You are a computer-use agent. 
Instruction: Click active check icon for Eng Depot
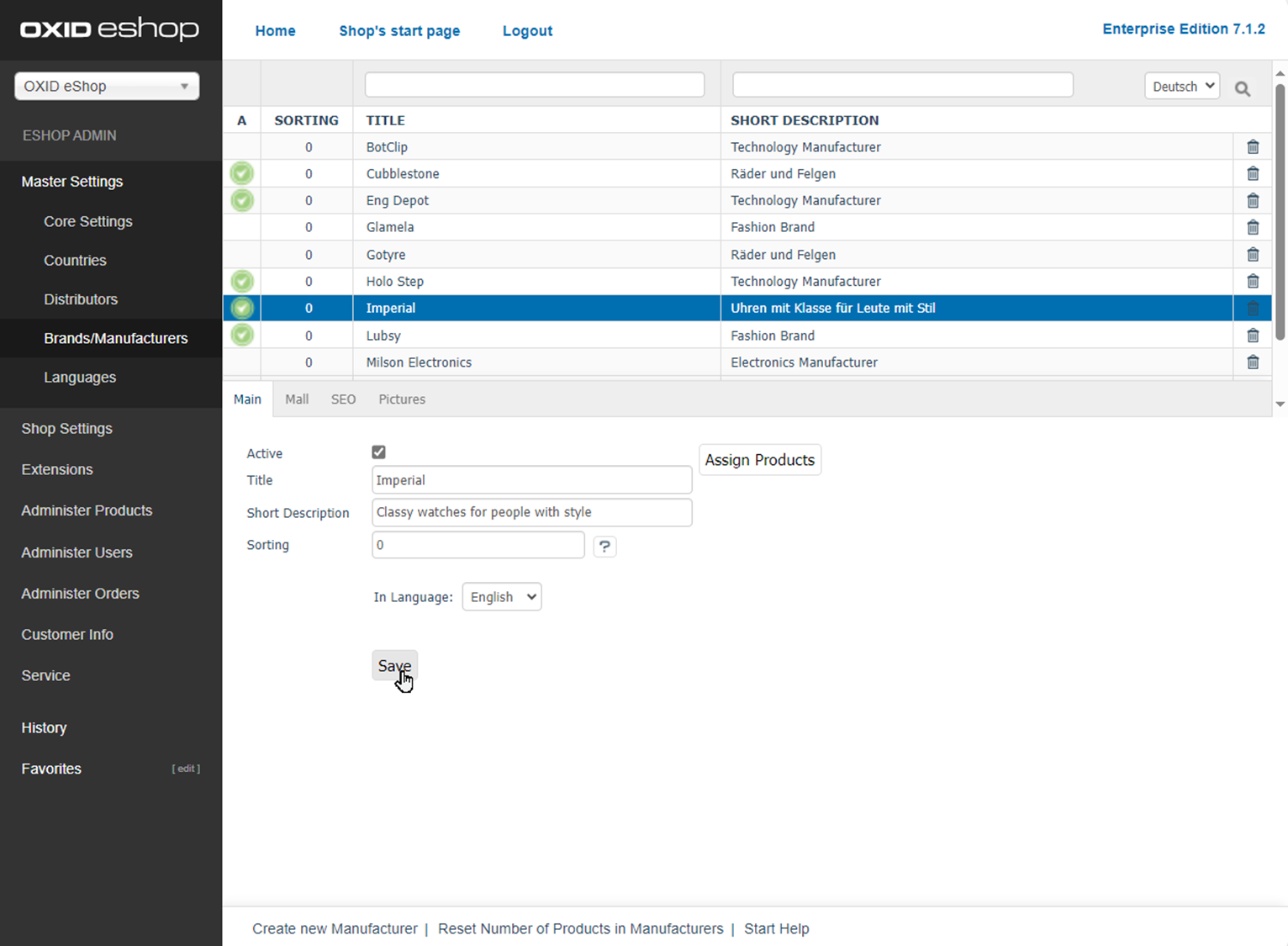click(242, 200)
